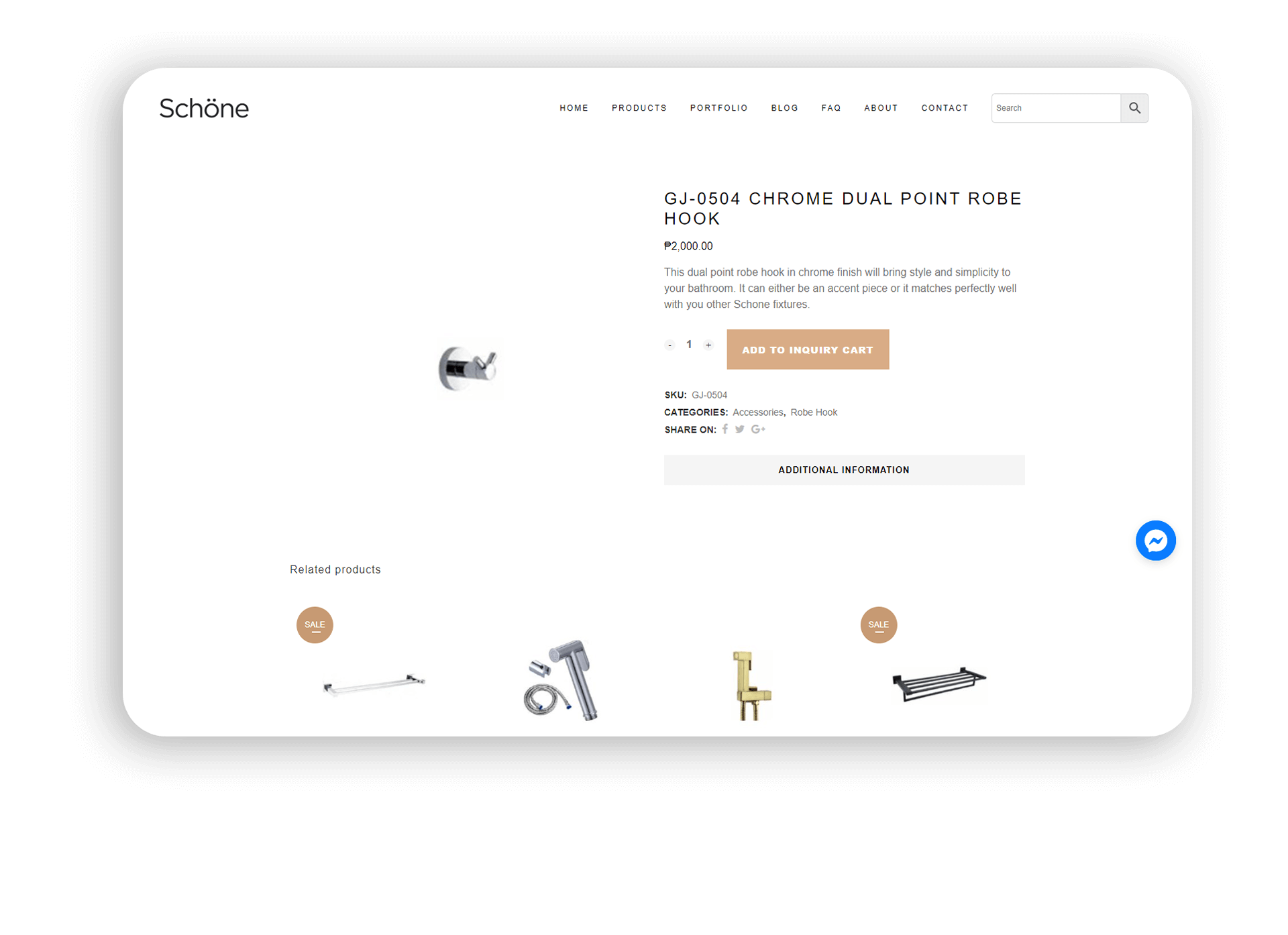Image resolution: width=1288 pixels, height=935 pixels.
Task: Click the robe hook product image
Action: click(468, 369)
